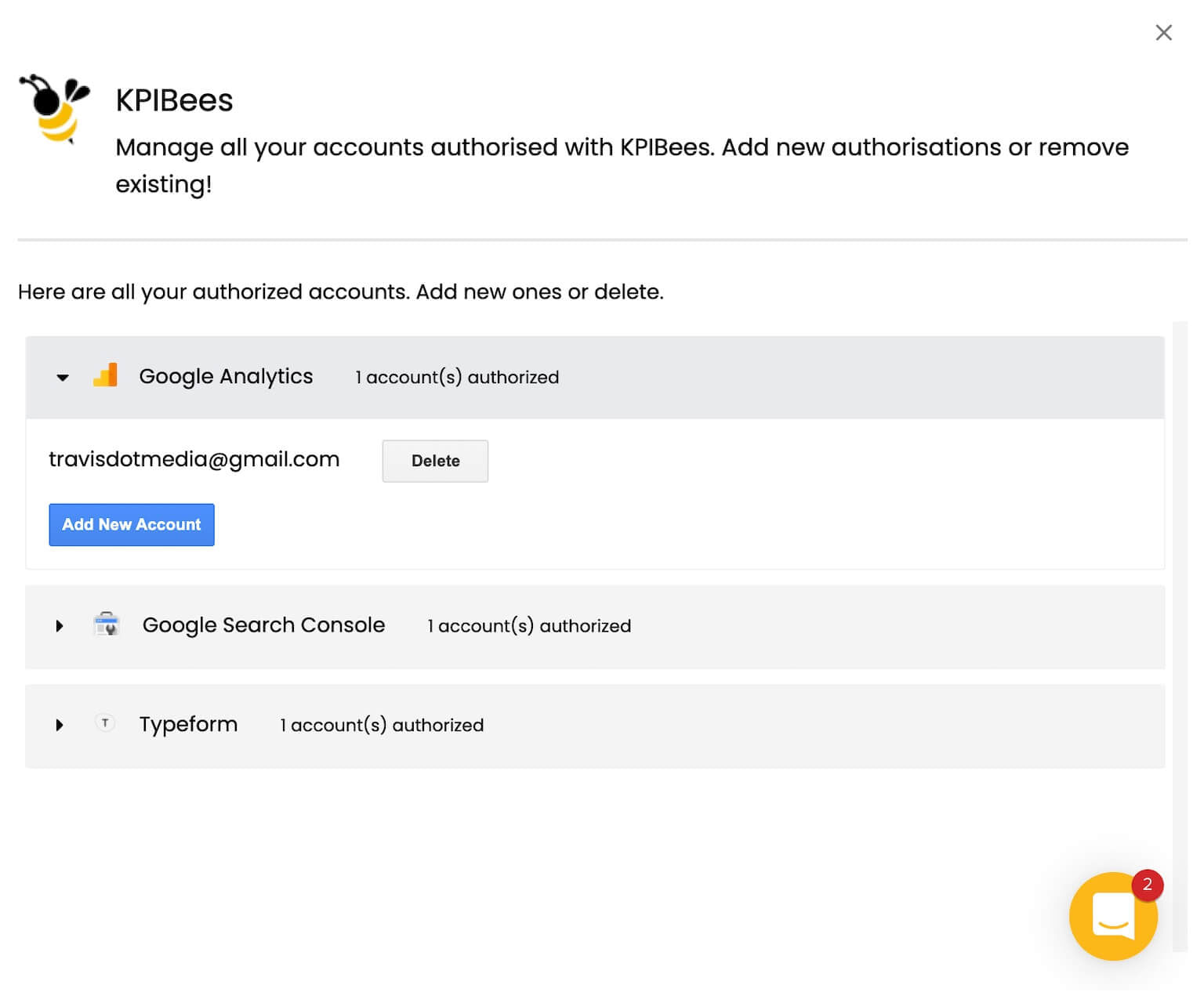Click the Google Search Console icon
Viewport: 1204px width, 992px height.
click(106, 625)
